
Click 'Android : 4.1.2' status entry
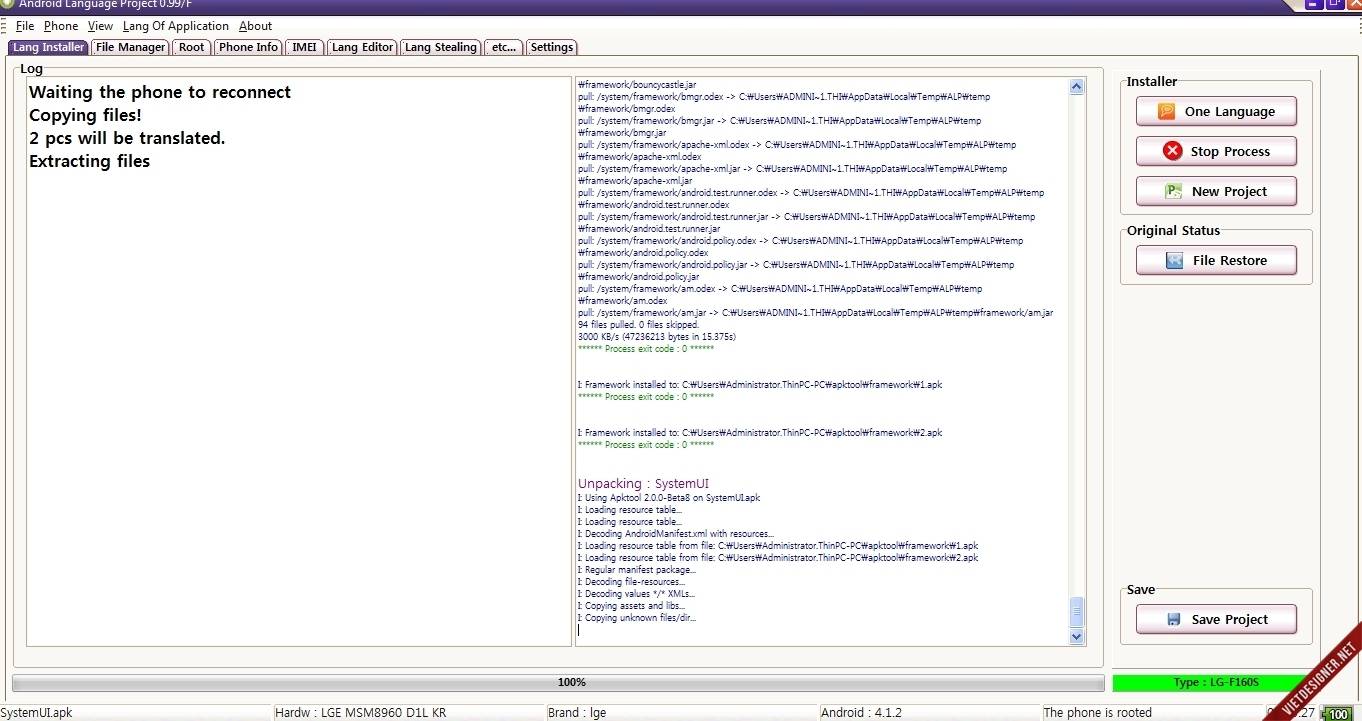point(861,713)
